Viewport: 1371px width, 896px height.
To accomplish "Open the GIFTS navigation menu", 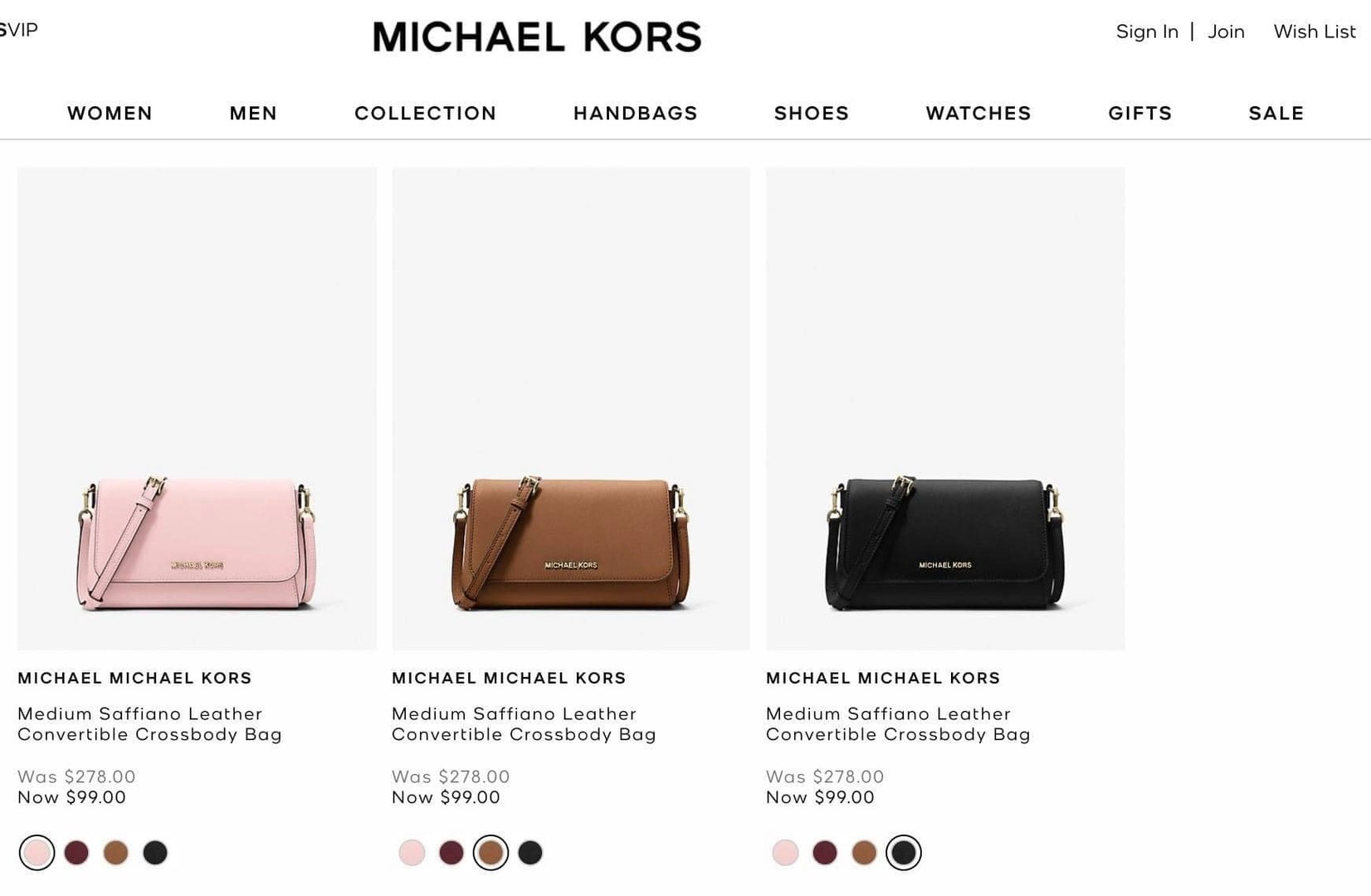I will (x=1140, y=113).
